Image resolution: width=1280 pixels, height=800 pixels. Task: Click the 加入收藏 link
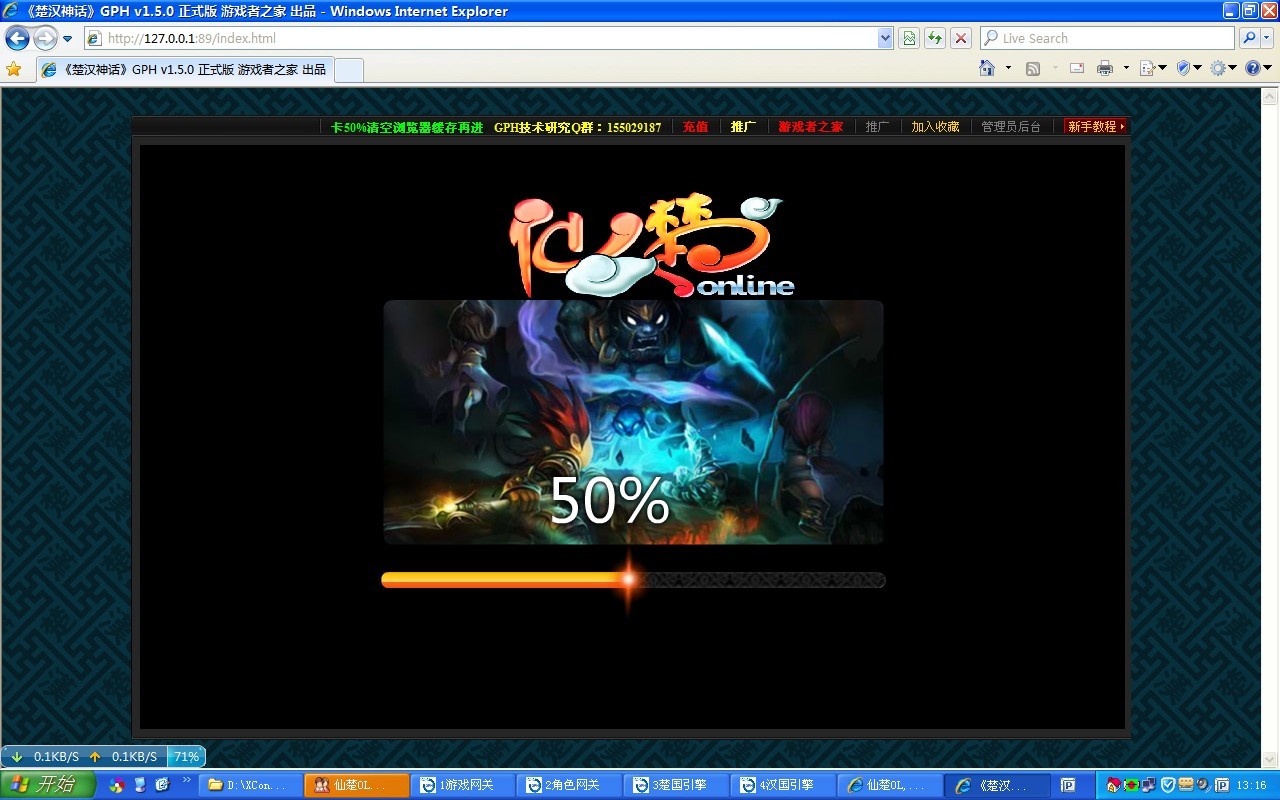point(935,127)
